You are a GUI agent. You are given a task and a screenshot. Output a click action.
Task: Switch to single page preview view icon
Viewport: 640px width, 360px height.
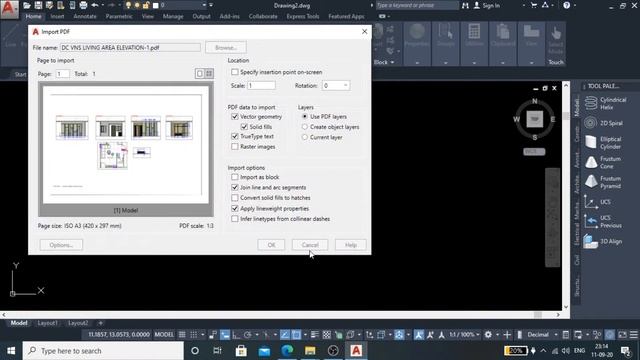(200, 73)
